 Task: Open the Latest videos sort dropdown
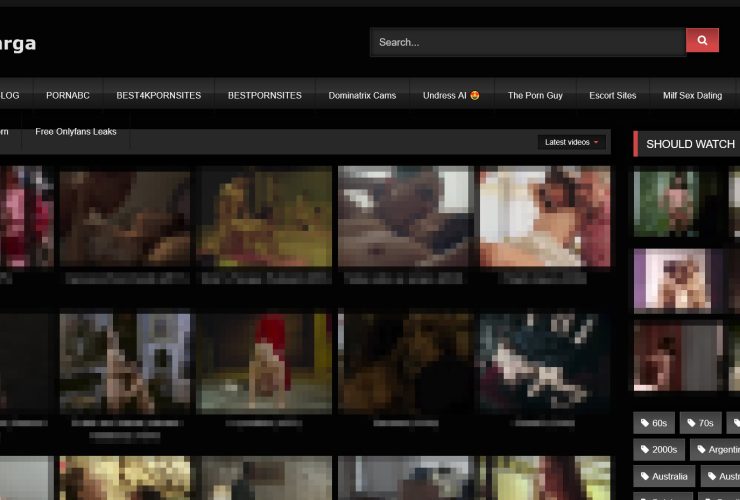click(x=571, y=142)
